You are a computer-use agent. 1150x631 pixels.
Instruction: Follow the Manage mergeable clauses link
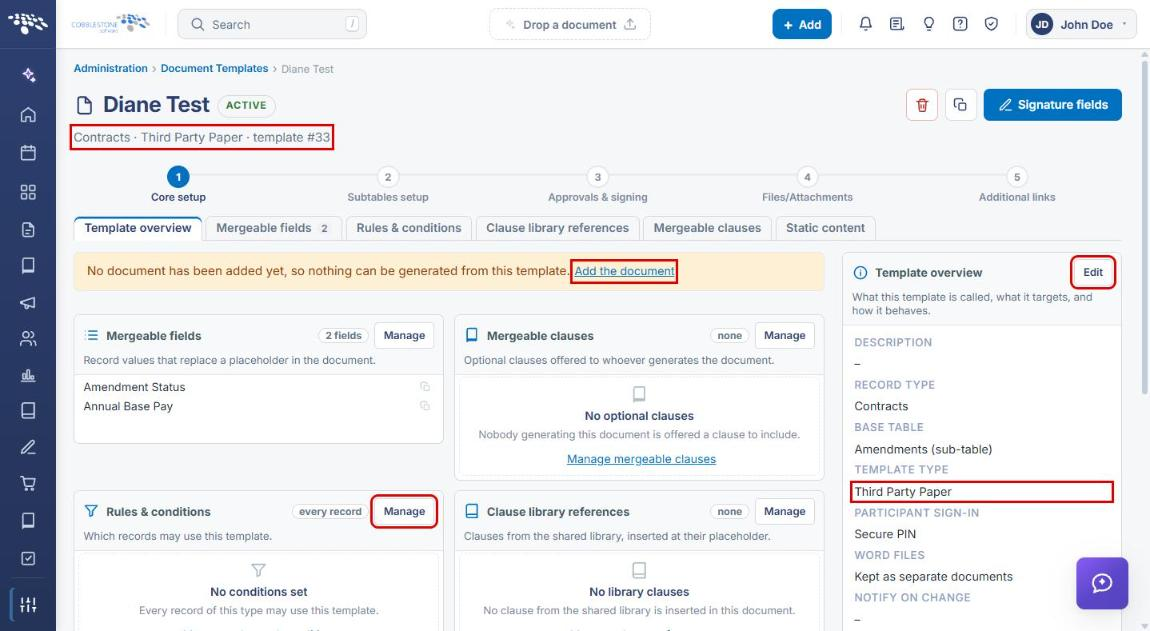(641, 459)
